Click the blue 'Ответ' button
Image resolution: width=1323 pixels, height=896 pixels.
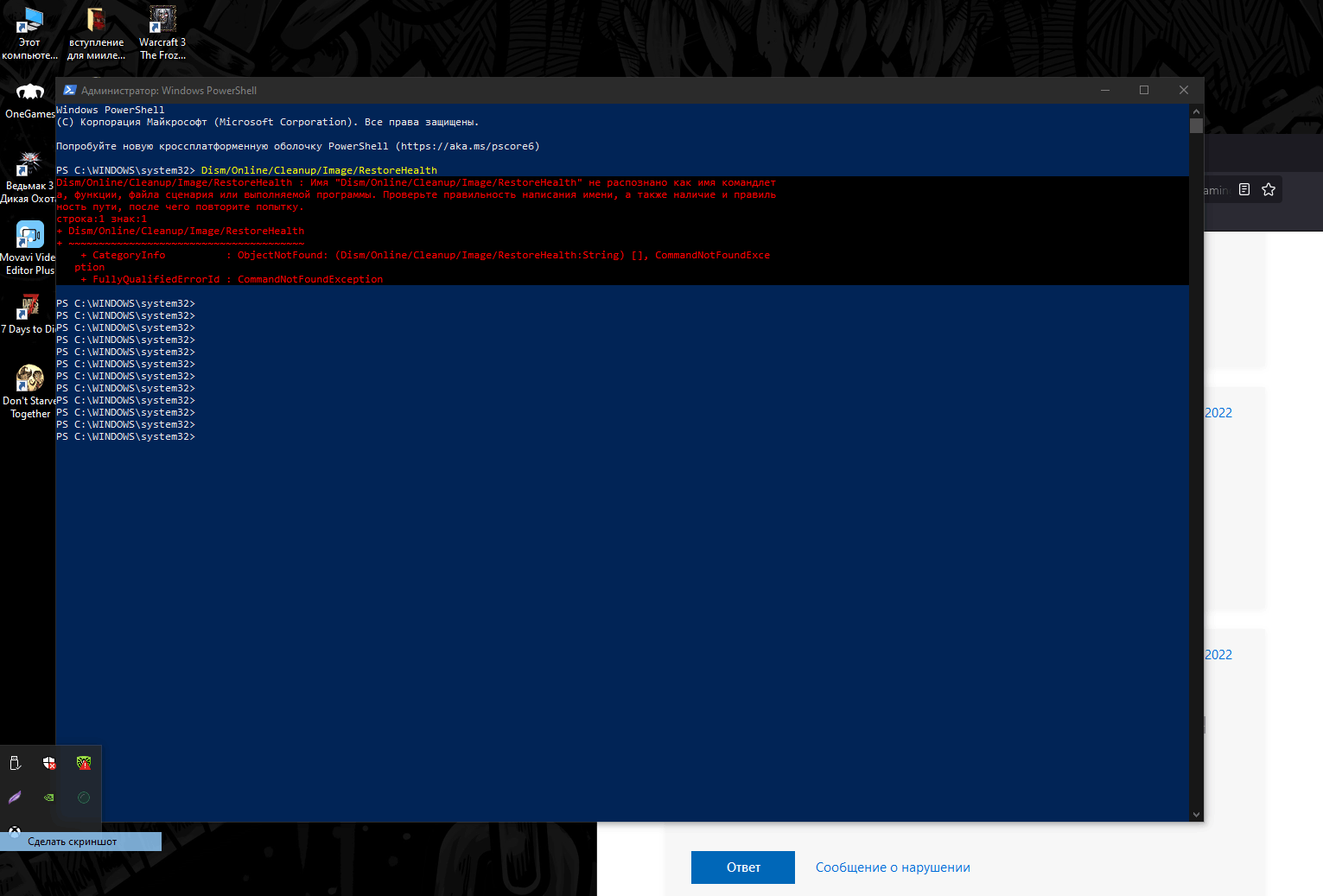tap(743, 867)
